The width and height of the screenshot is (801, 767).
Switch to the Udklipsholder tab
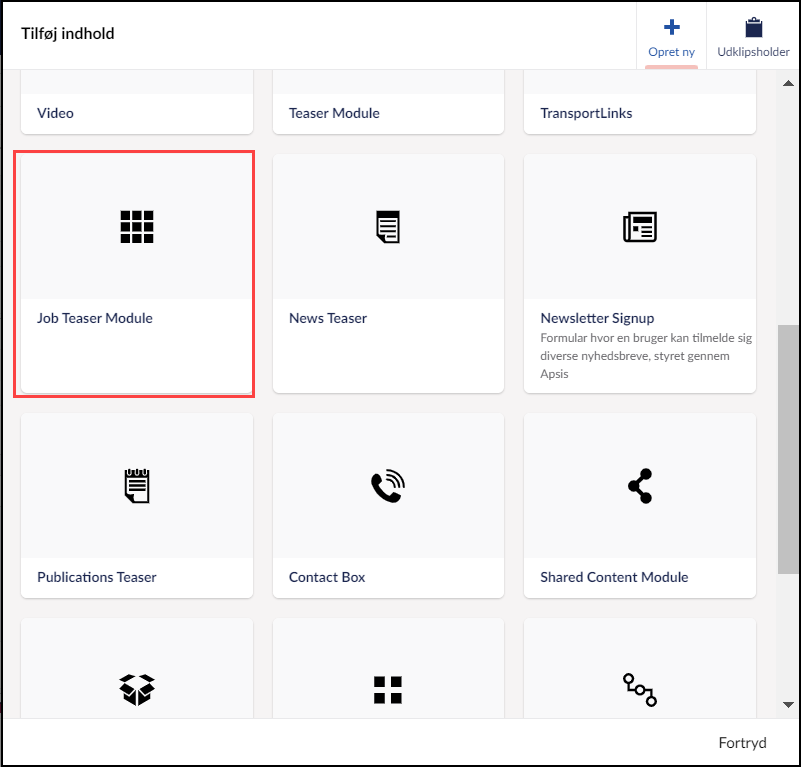tap(753, 37)
